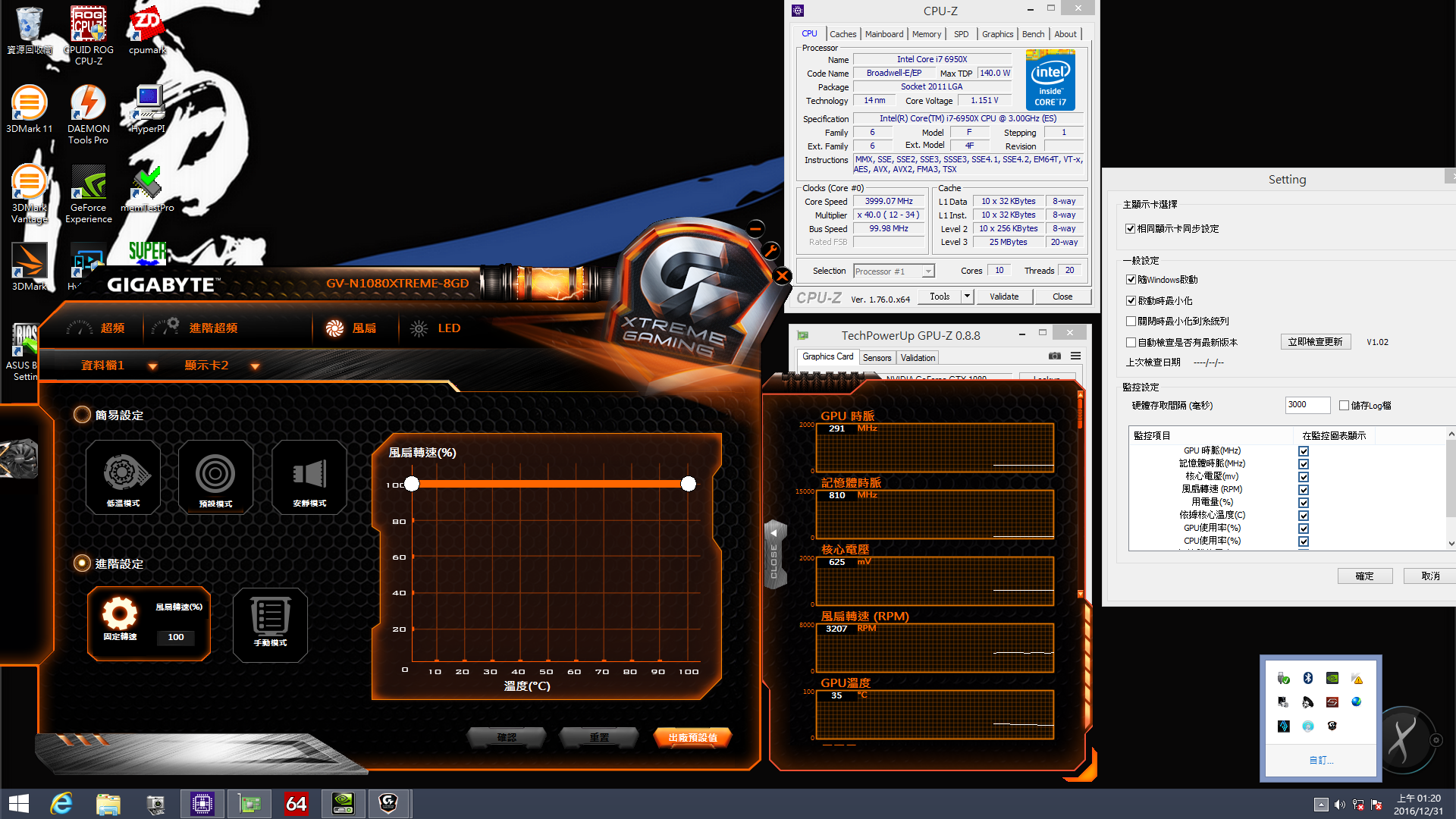
Task: Click the check for update now button
Action: tap(1316, 342)
